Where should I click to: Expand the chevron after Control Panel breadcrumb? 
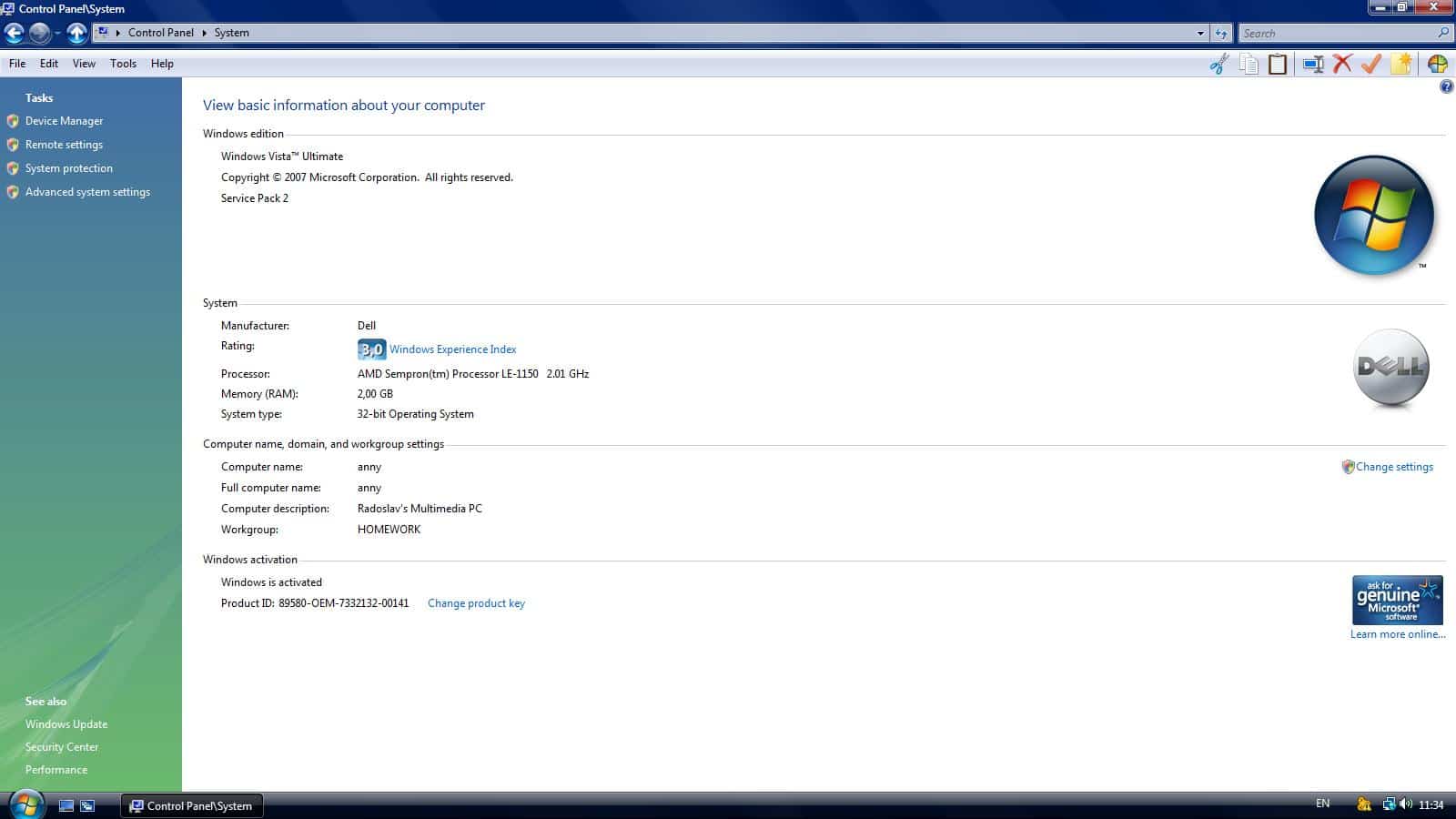[x=204, y=33]
